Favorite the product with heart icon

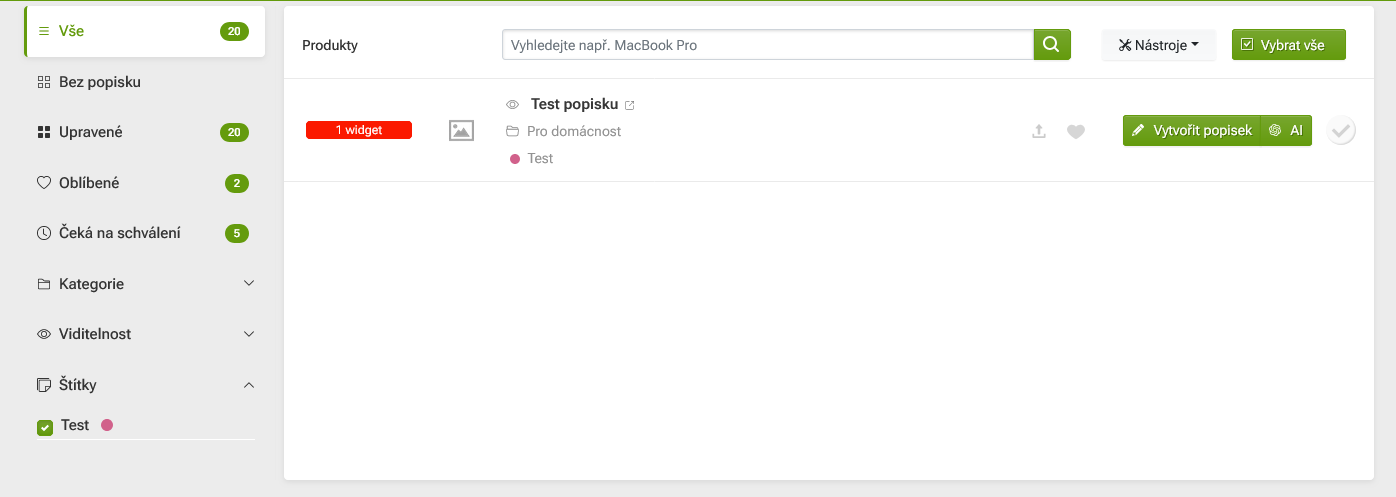point(1076,131)
